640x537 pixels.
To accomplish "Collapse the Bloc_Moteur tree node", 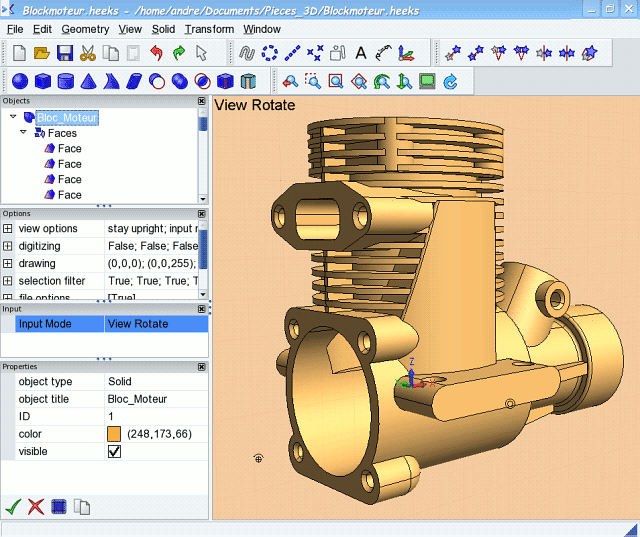I will pyautogui.click(x=13, y=117).
